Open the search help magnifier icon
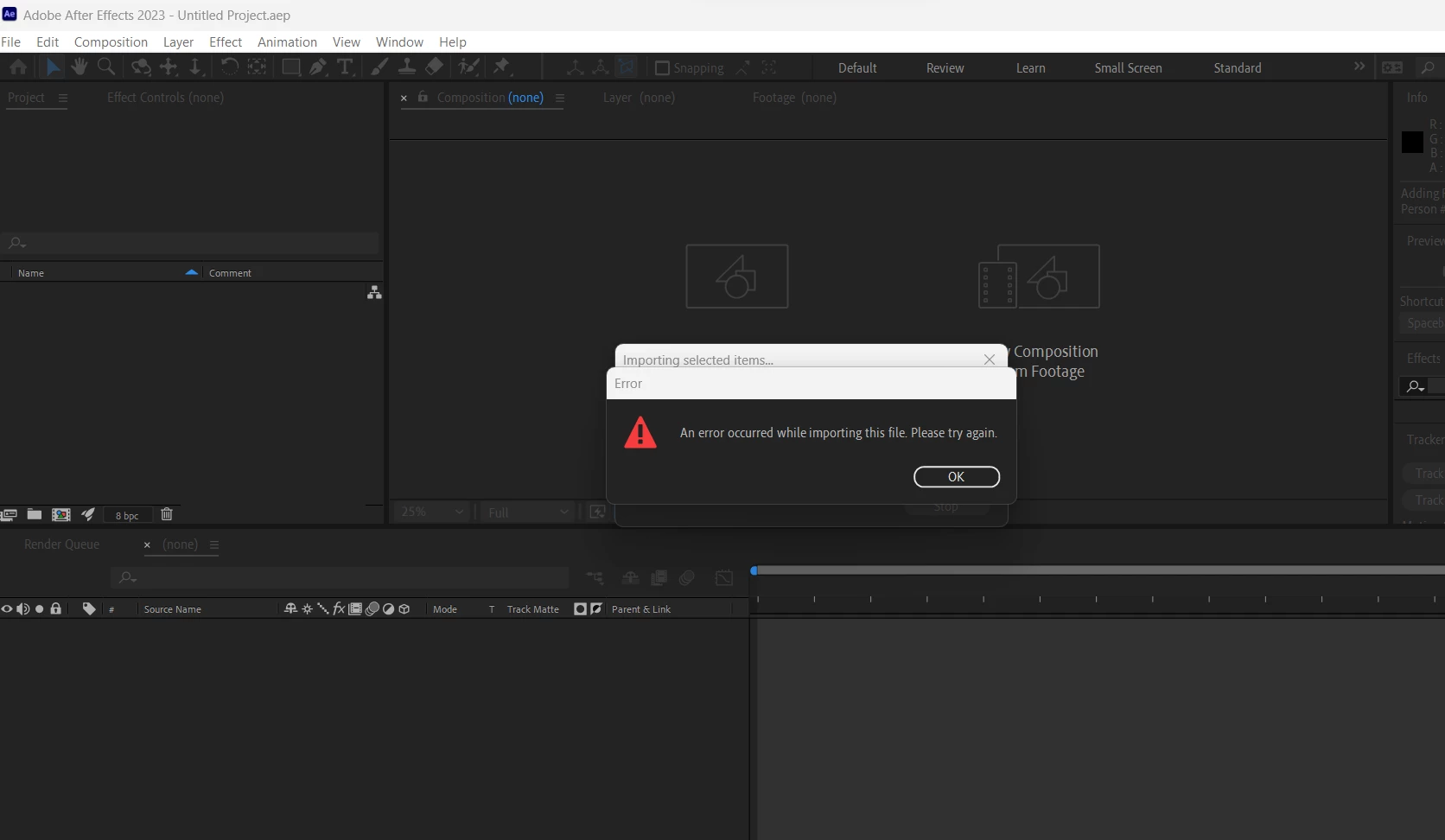Viewport: 1445px width, 840px height. click(1428, 67)
